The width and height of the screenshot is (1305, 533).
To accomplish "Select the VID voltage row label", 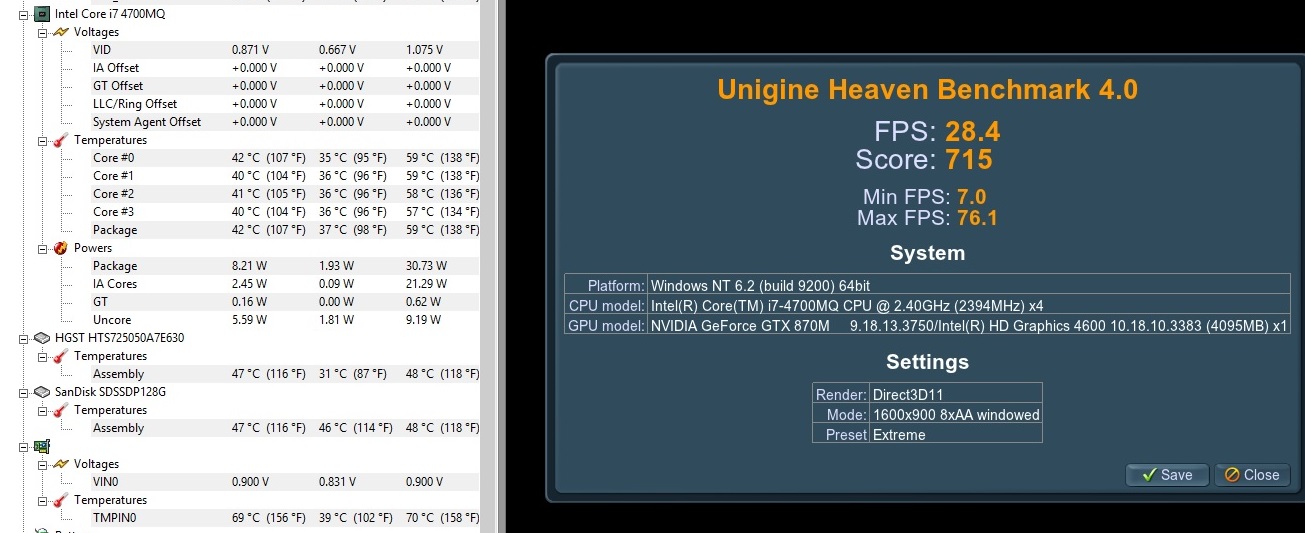I will click(102, 50).
